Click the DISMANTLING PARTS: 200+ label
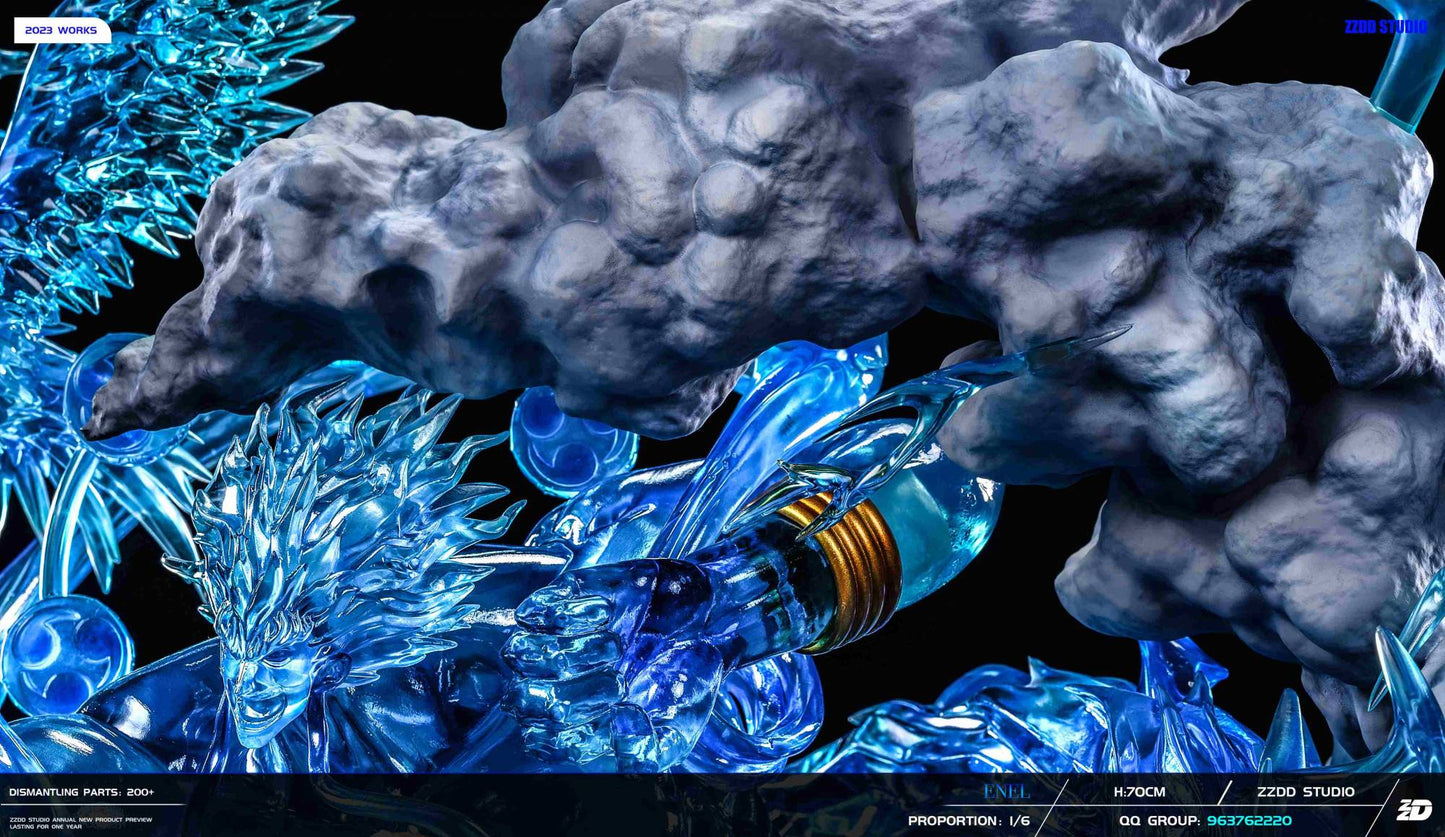 pyautogui.click(x=82, y=792)
